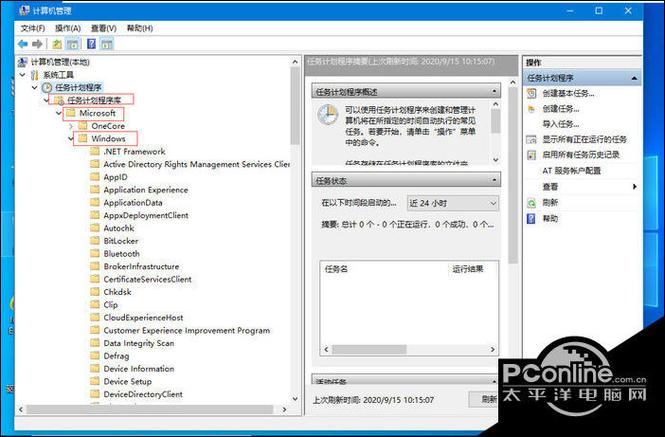Select Application Experience folder
This screenshot has width=665, height=437.
point(146,190)
